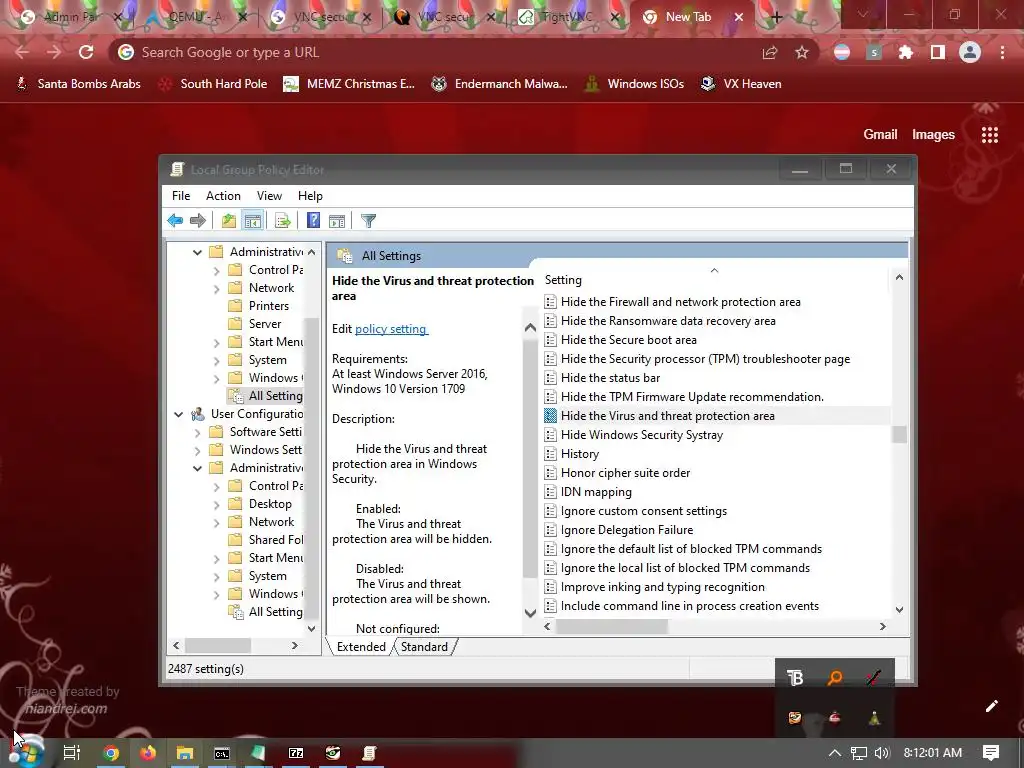The height and width of the screenshot is (768, 1024).
Task: Switch to the Extended tab
Action: pyautogui.click(x=361, y=647)
